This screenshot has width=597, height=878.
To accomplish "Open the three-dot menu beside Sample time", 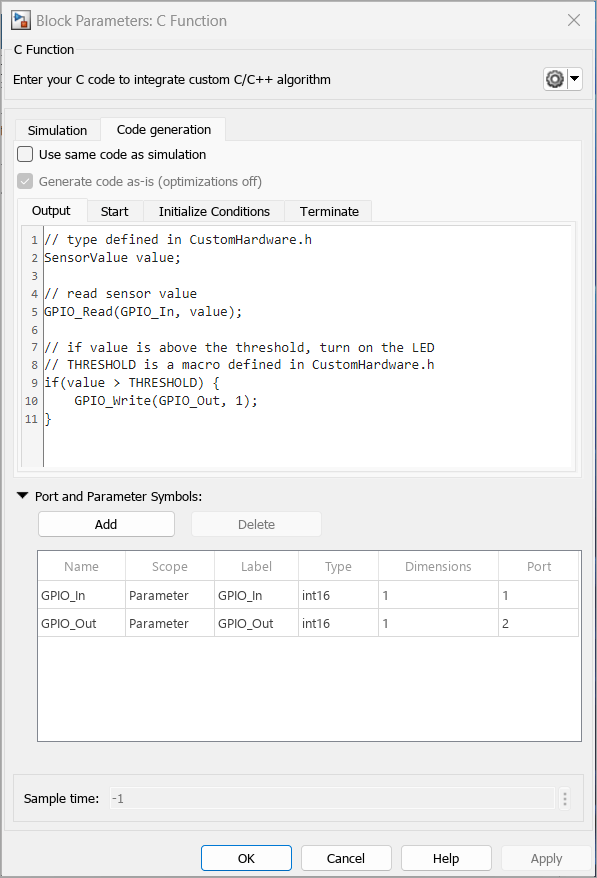I will tap(565, 798).
